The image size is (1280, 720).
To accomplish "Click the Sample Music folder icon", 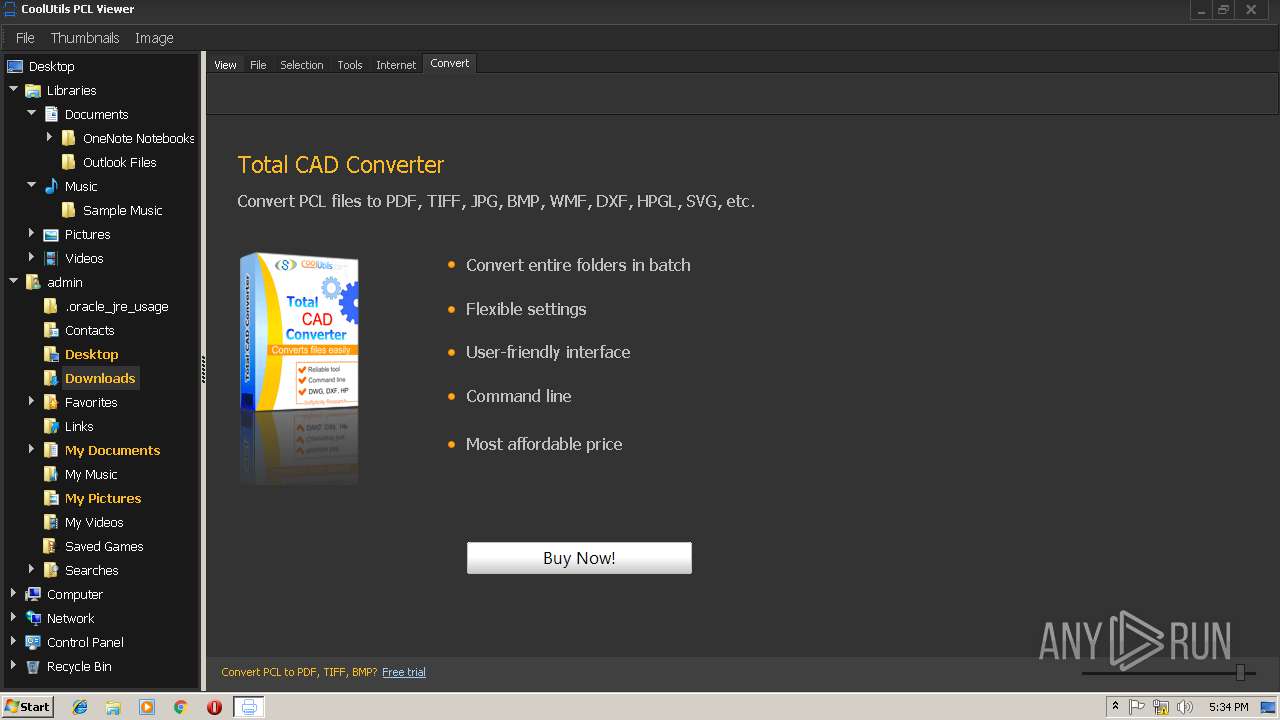I will coord(69,210).
